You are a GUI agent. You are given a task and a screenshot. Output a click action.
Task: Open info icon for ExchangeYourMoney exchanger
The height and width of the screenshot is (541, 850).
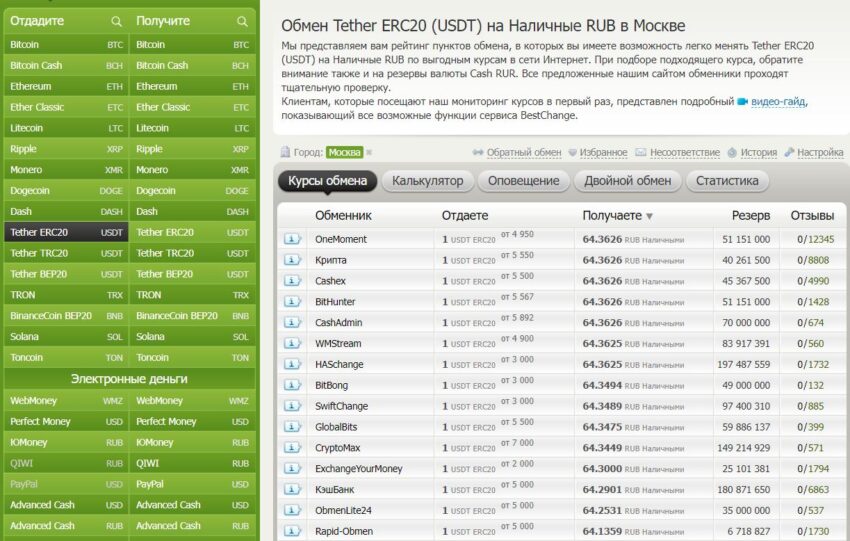pos(292,468)
